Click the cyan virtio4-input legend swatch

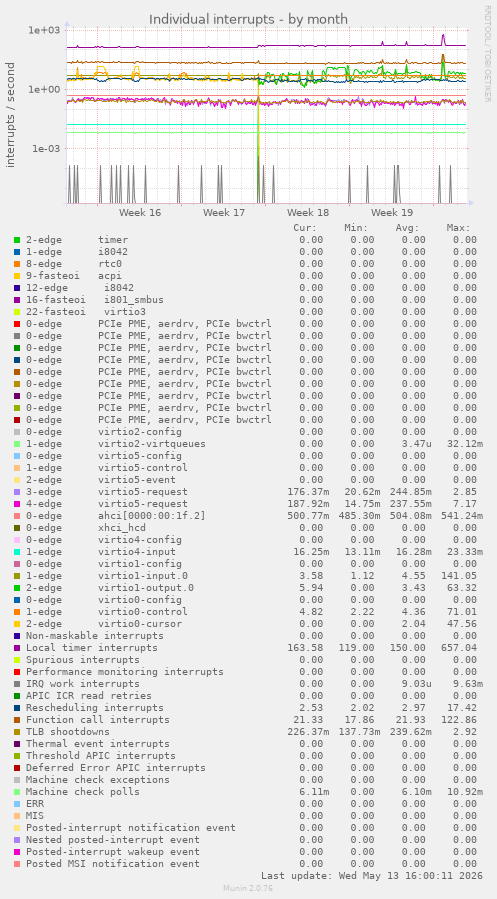tap(17, 552)
